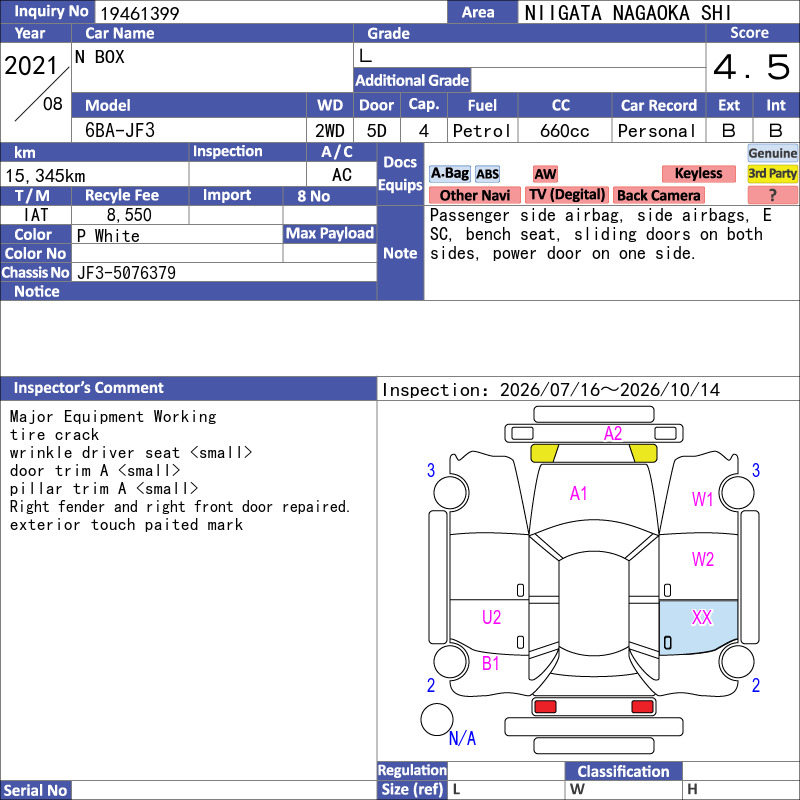Toggle the 3rd Party legend label
The height and width of the screenshot is (800, 800).
tap(772, 174)
